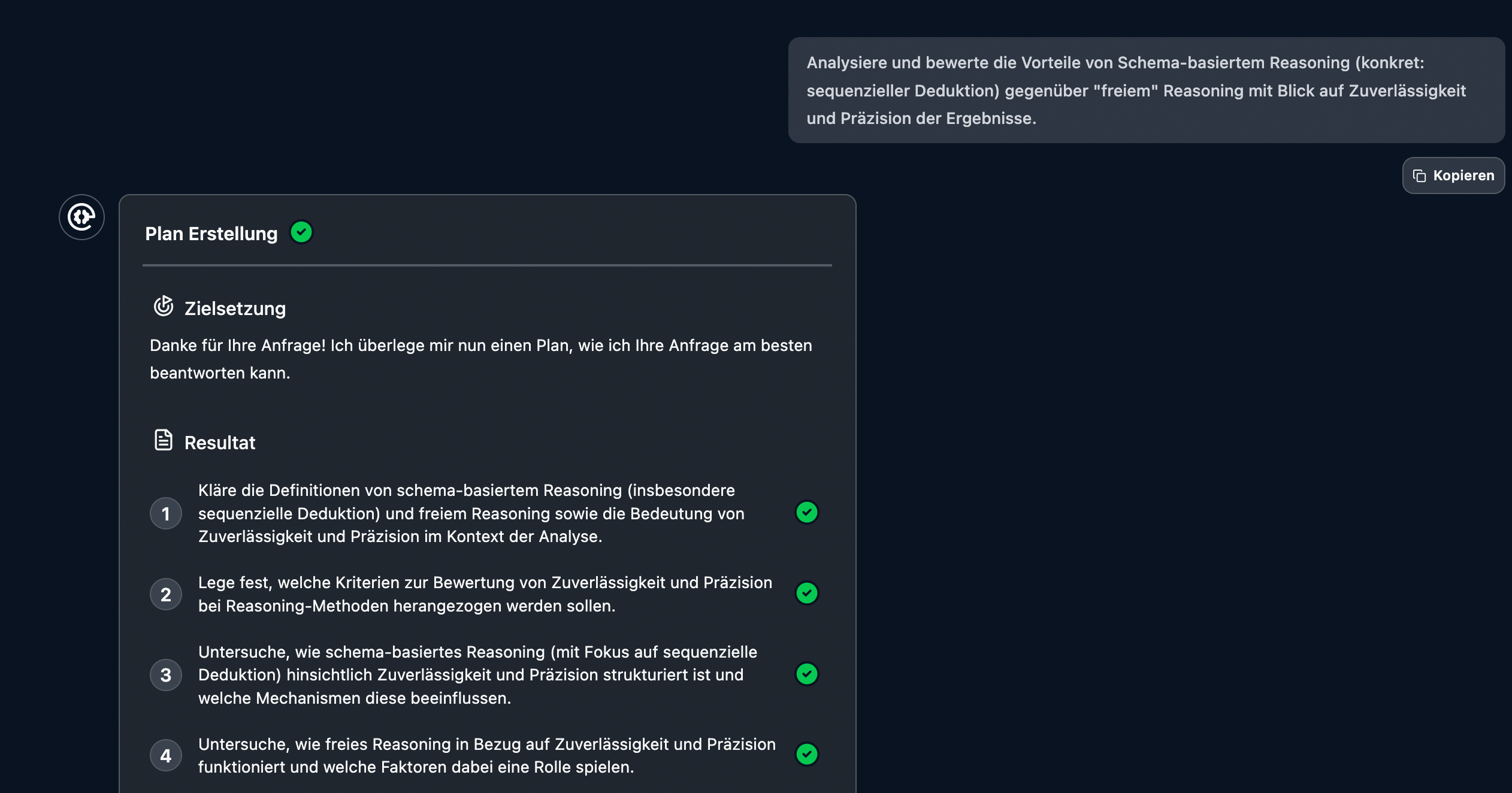Image resolution: width=1512 pixels, height=793 pixels.
Task: Click green checkmark of step 1
Action: (x=807, y=513)
